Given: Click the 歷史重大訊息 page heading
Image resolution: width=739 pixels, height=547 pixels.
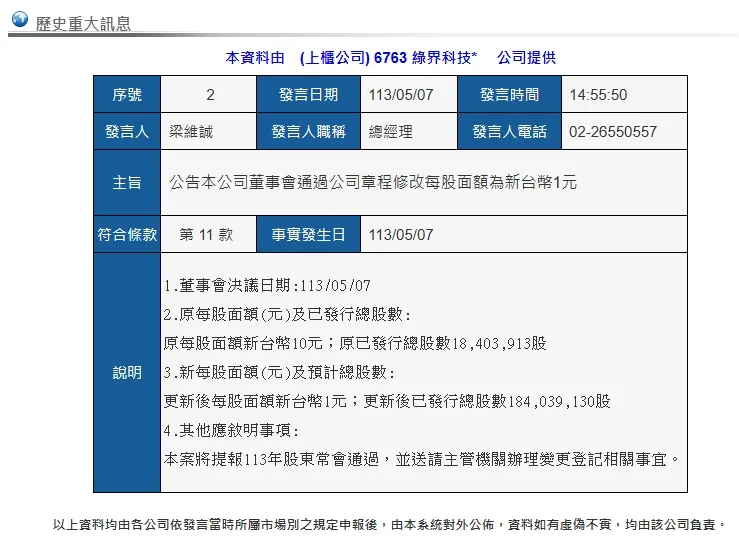Looking at the screenshot, I should click(x=83, y=24).
